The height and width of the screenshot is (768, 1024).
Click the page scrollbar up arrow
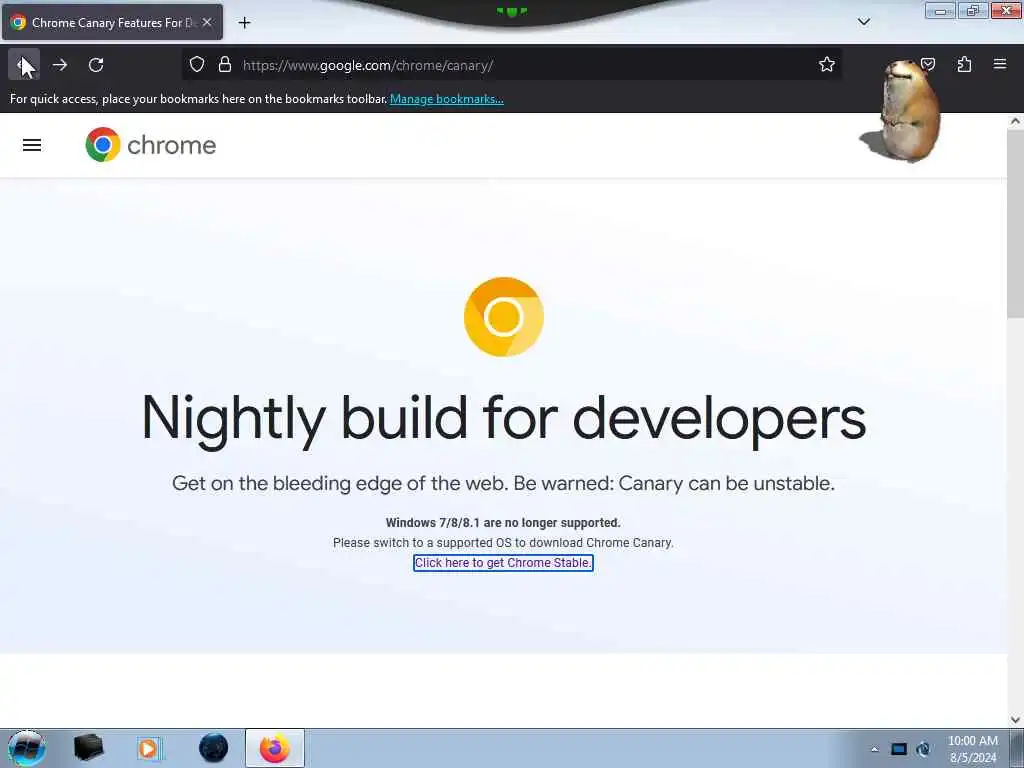point(1016,121)
